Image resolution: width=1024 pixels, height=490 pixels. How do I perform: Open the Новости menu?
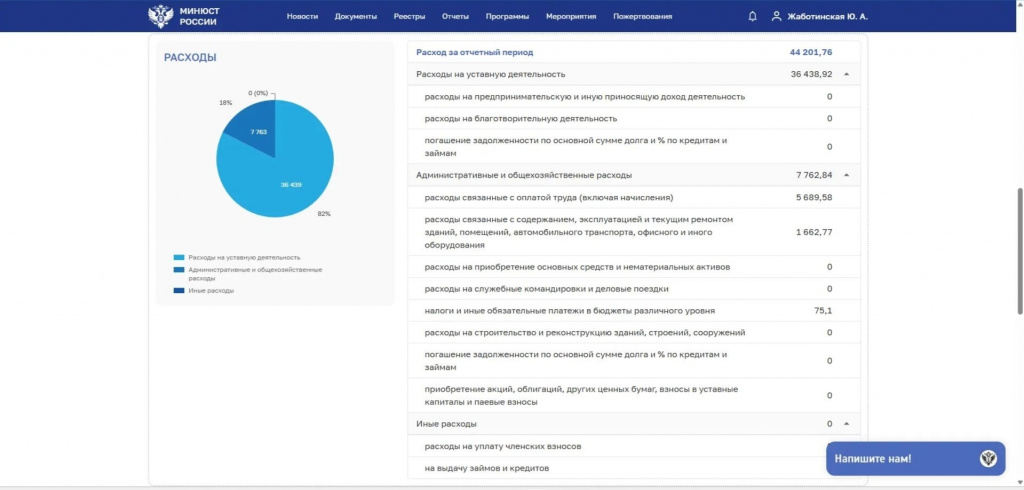click(x=302, y=16)
